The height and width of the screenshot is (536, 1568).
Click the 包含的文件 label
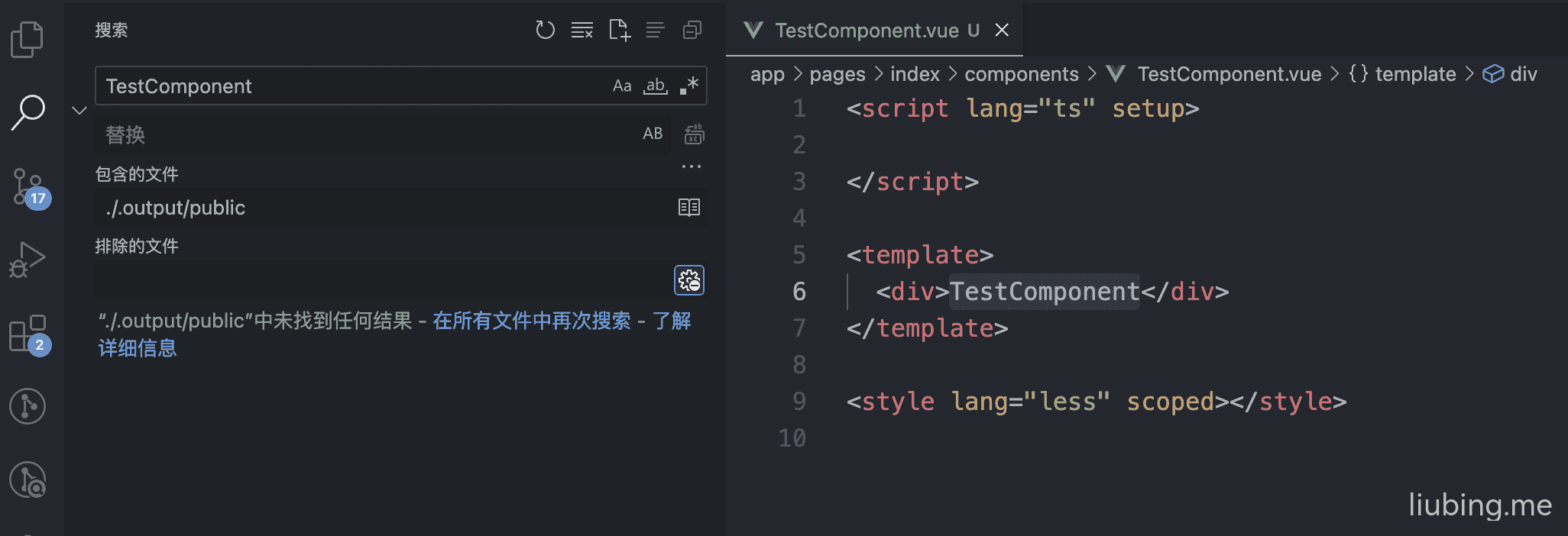(137, 174)
